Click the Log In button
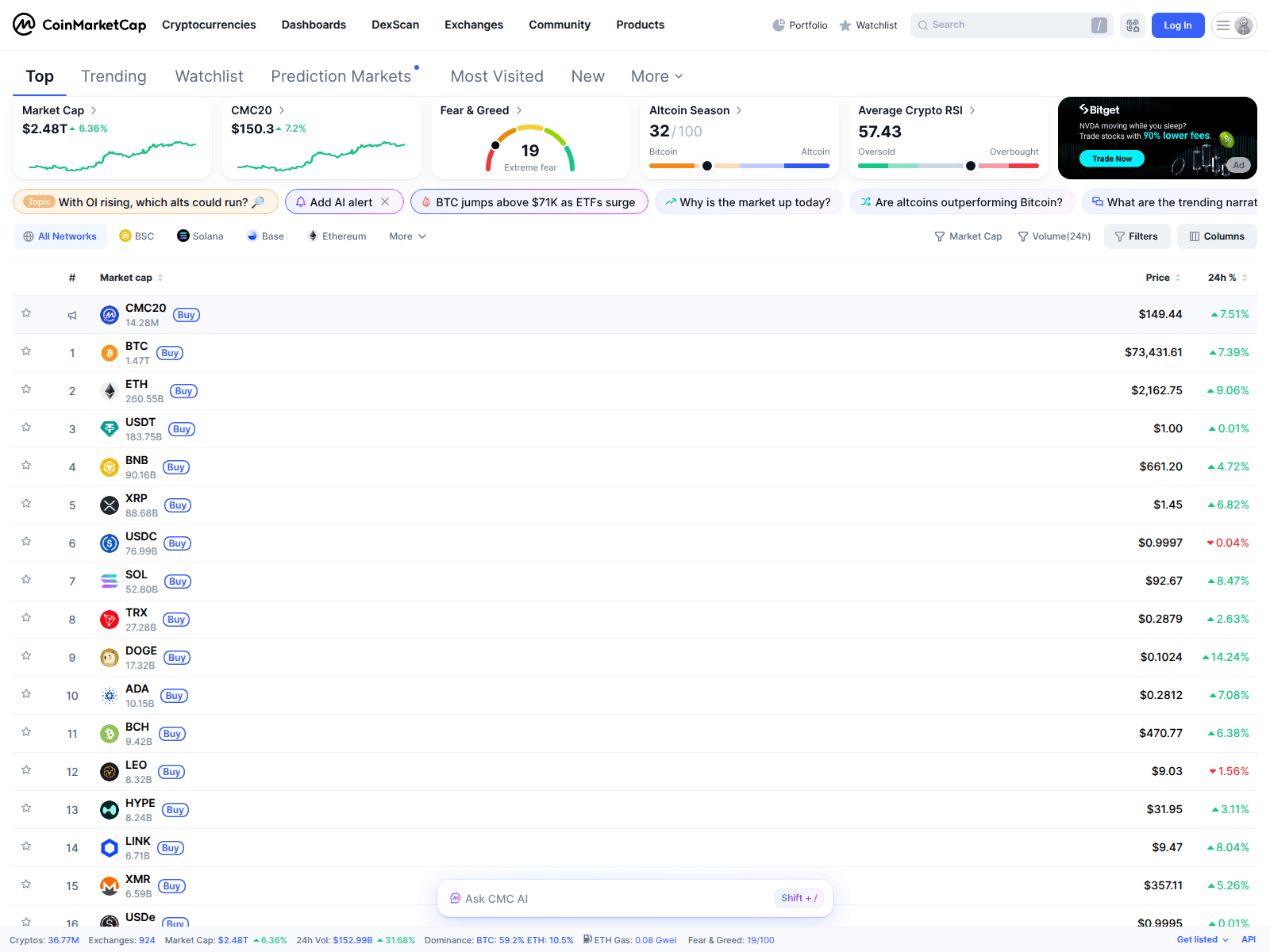1270x952 pixels. [1178, 25]
